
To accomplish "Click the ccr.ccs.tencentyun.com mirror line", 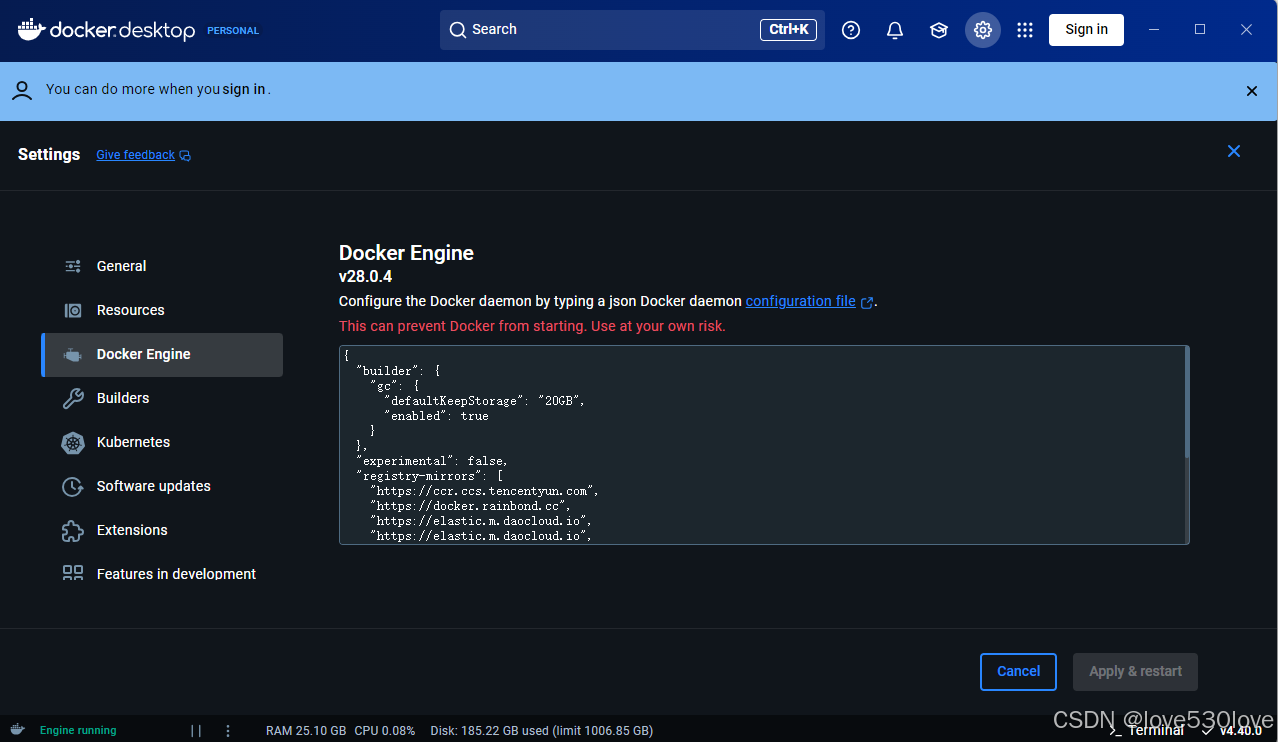I will click(x=484, y=491).
